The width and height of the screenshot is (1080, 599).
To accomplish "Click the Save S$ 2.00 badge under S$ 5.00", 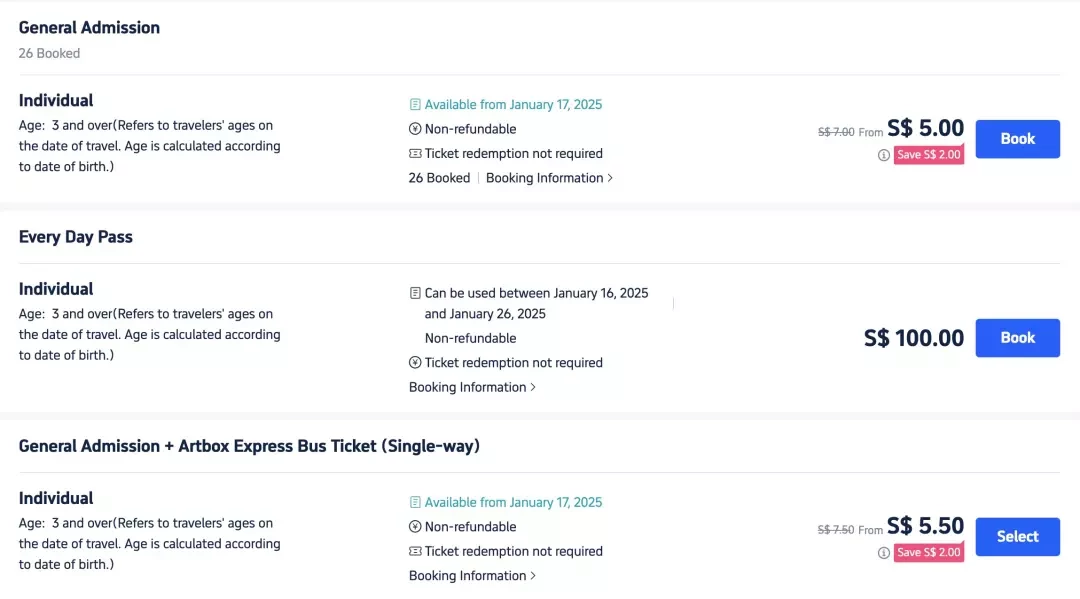I will click(x=928, y=155).
